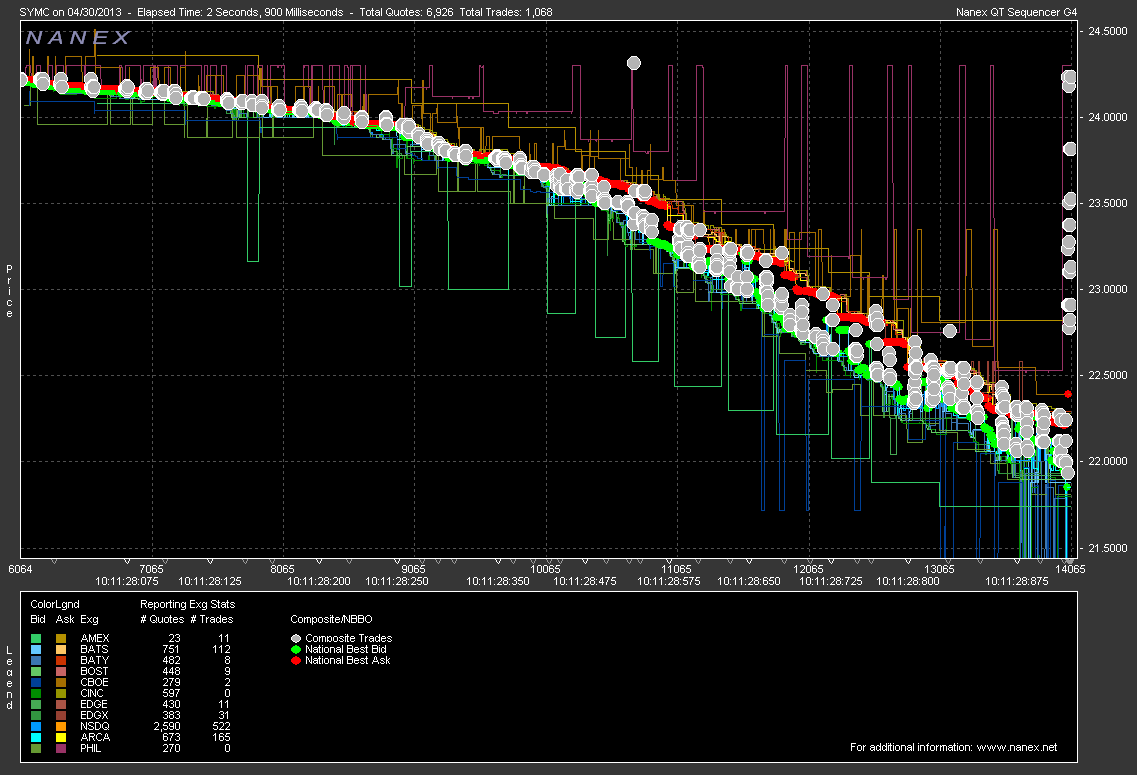Click the gray Composite Trades legend marker

[x=296, y=638]
